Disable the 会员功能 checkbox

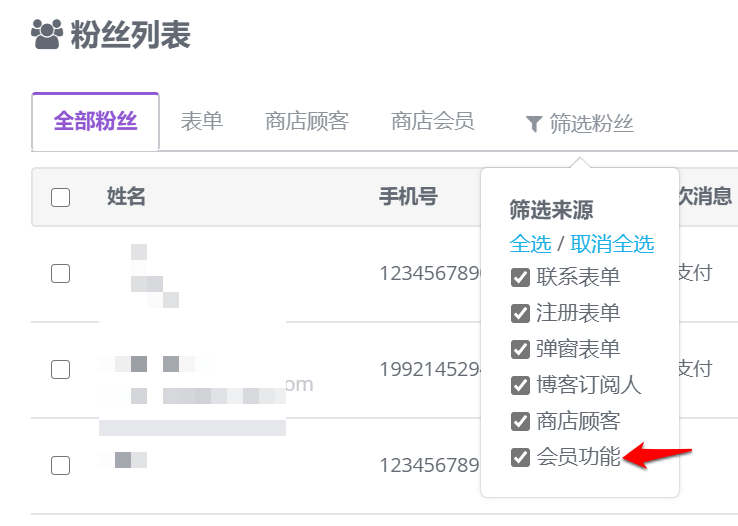click(520, 457)
